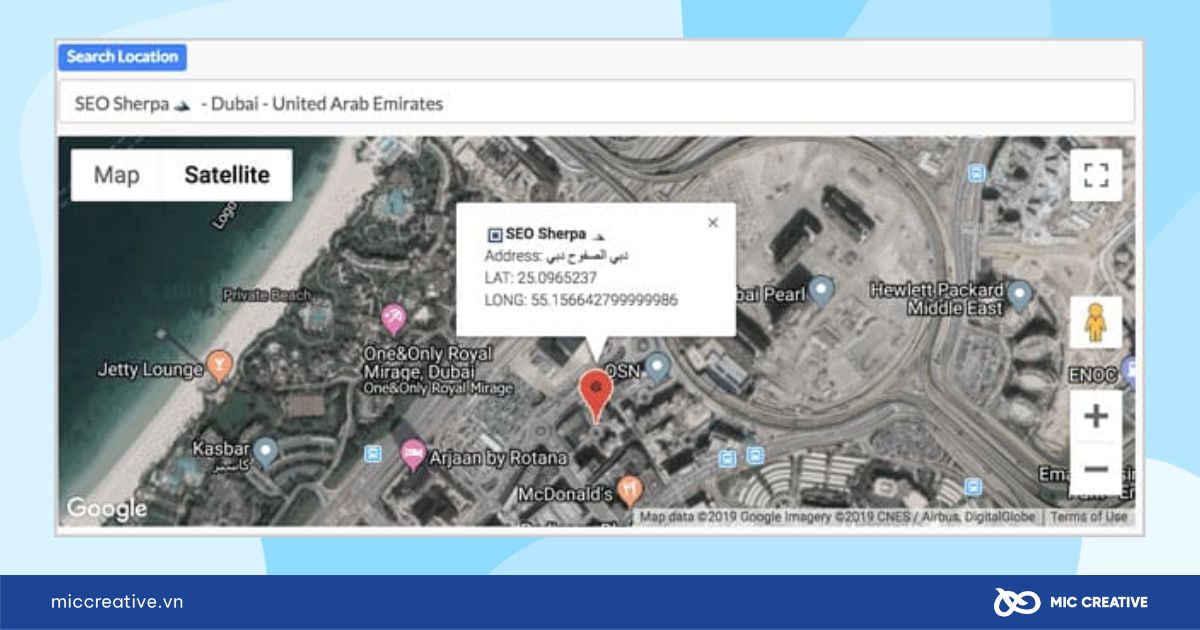Screen dimensions: 1200x630
Task: Click the SEO Sherpa location search field
Action: coord(596,103)
